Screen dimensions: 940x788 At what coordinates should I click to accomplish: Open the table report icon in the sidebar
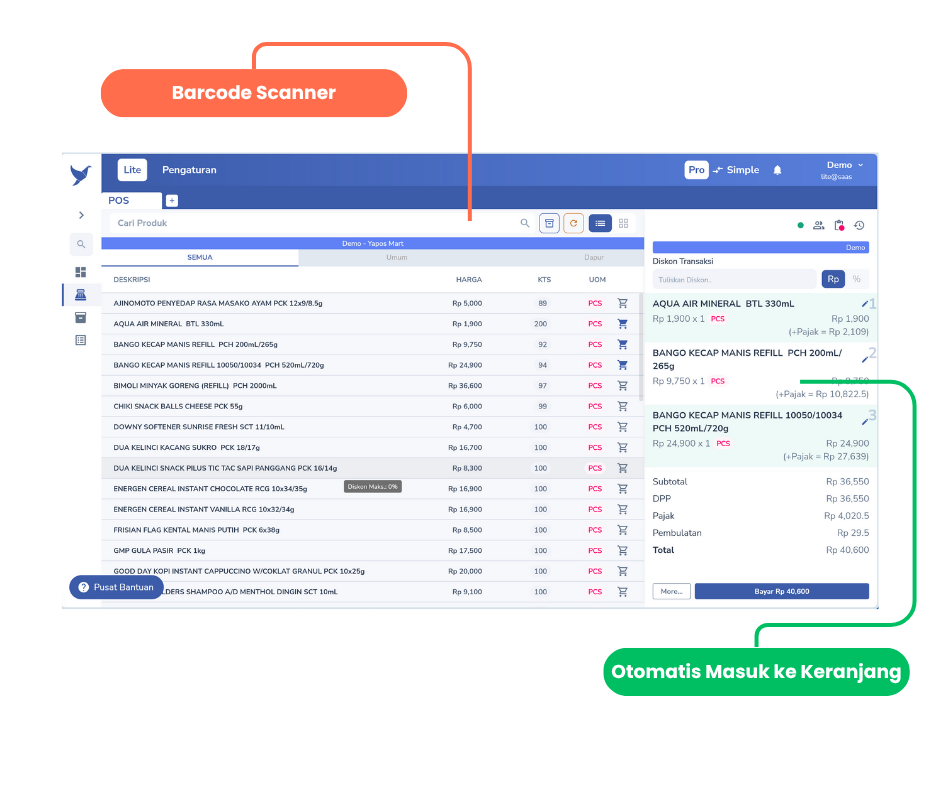pos(81,340)
